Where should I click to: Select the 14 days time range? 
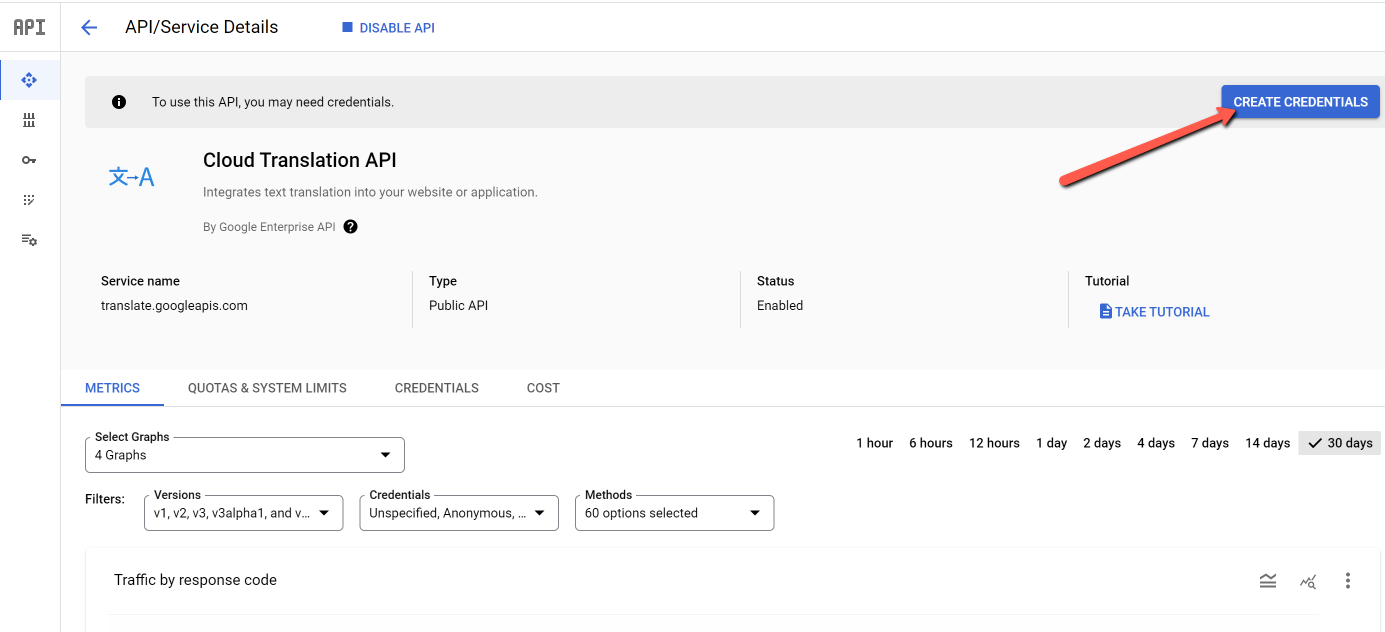pos(1267,443)
